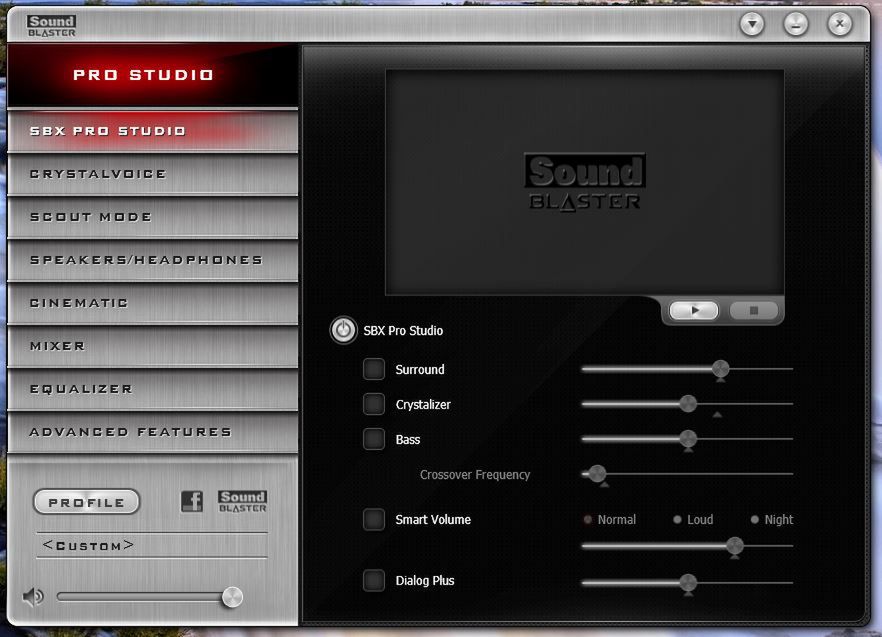Close the Sound Blaster control panel

(x=840, y=24)
